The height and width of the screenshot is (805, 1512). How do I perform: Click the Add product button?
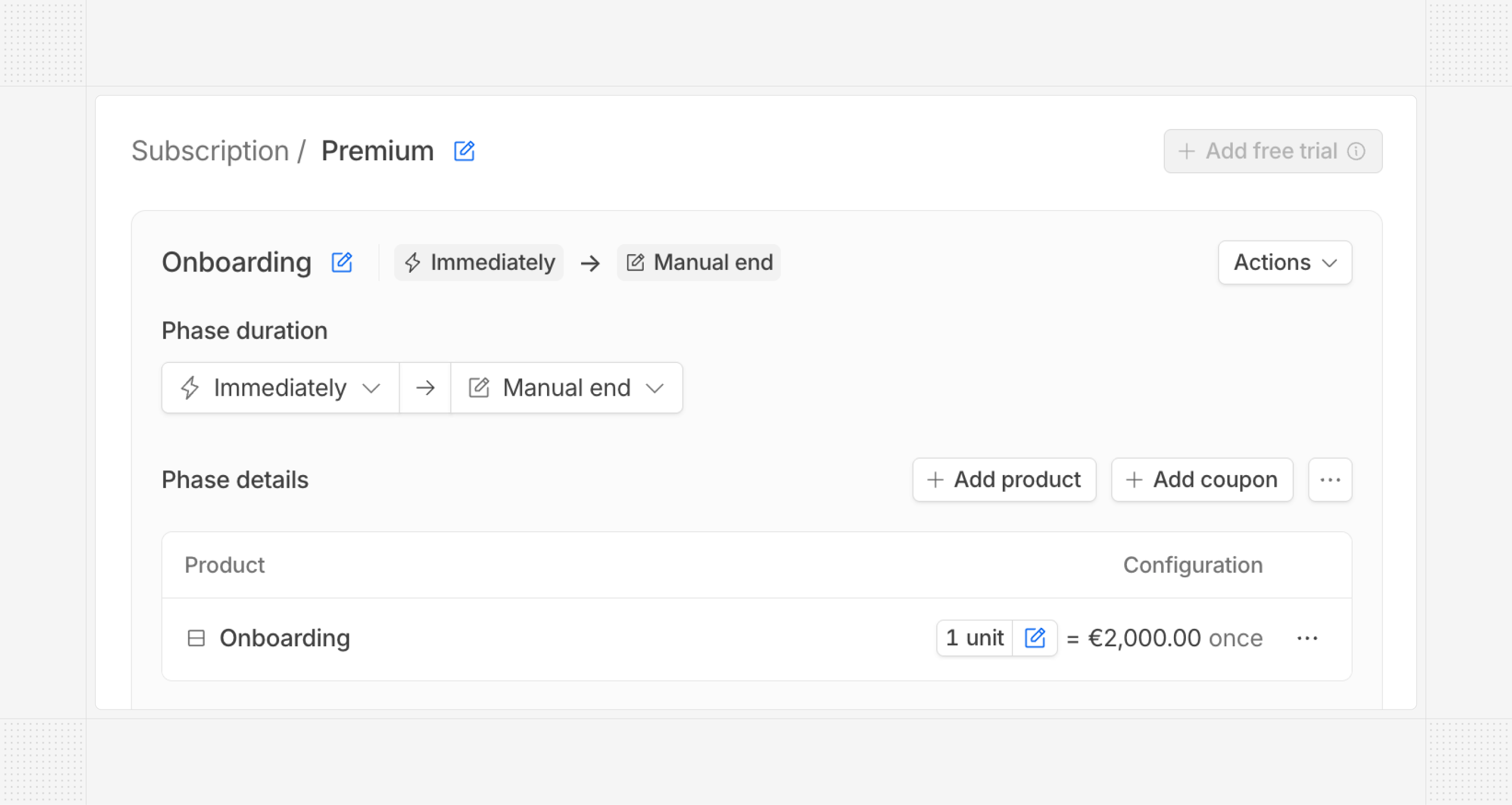(1004, 480)
